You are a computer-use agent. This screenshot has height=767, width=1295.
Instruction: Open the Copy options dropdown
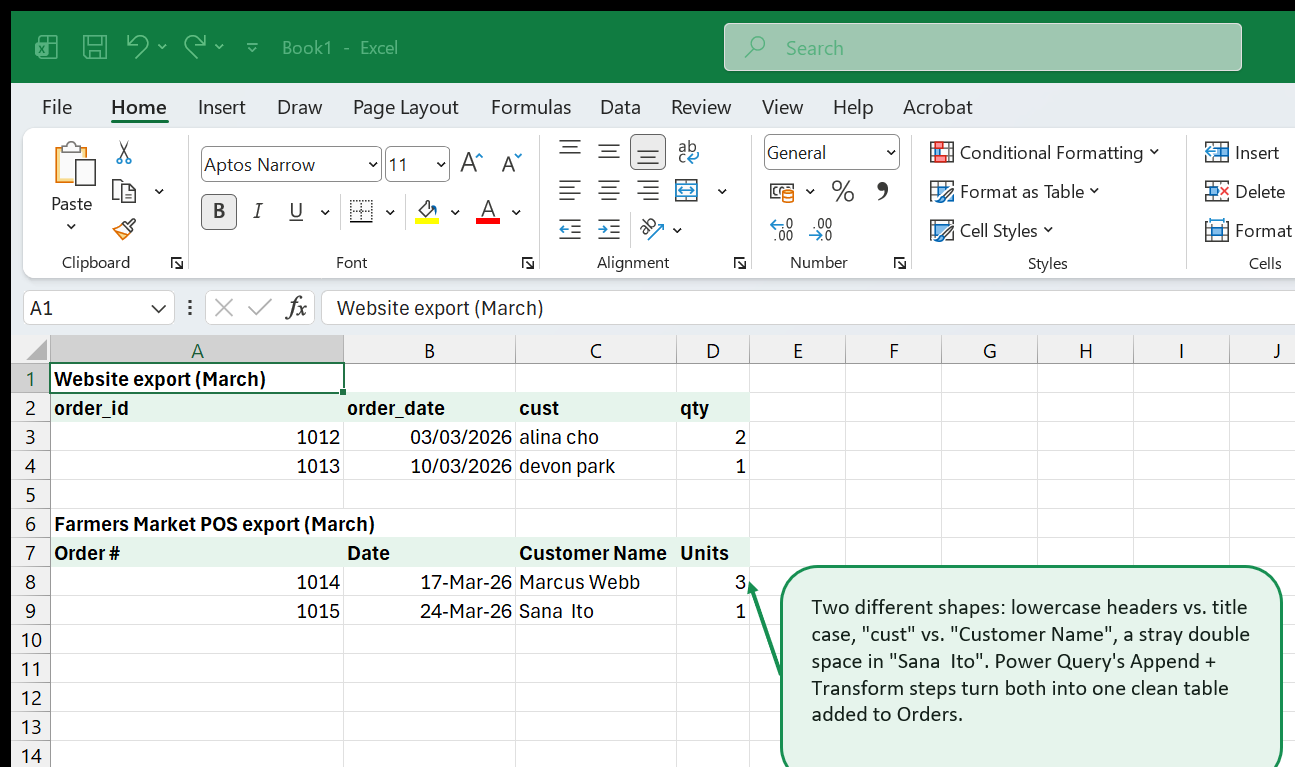(159, 191)
